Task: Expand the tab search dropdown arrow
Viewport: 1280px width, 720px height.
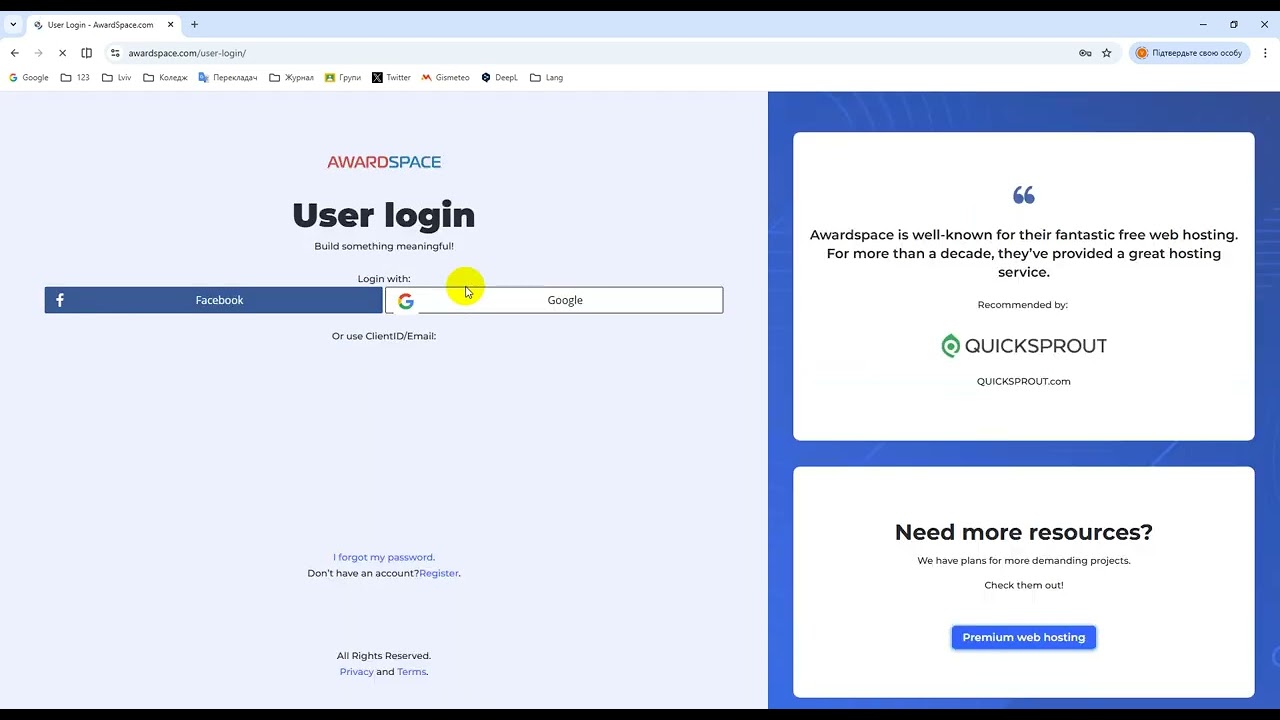Action: (x=13, y=24)
